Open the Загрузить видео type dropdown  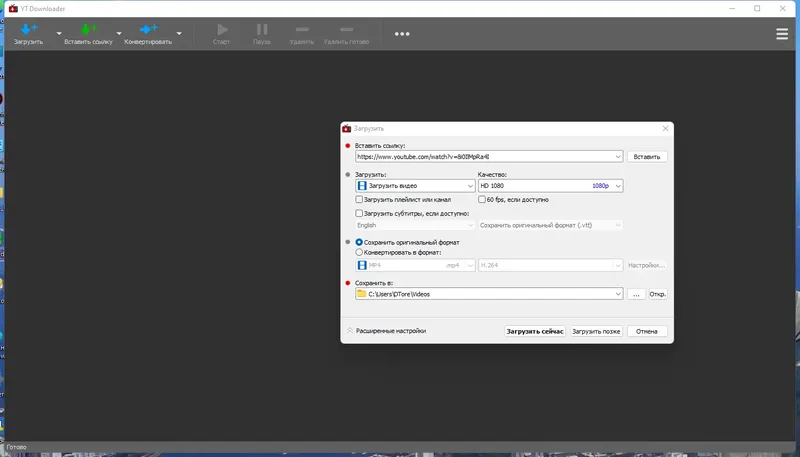[415, 186]
